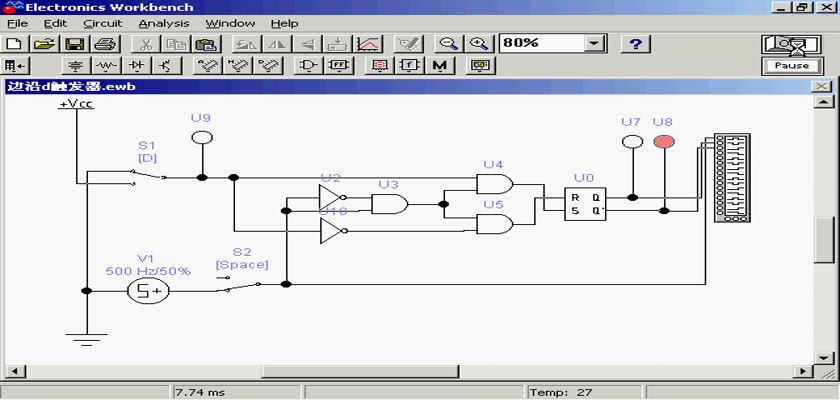This screenshot has width=840, height=400.
Task: Close the 边沿d触发器.ewb circuit window
Action: point(822,87)
